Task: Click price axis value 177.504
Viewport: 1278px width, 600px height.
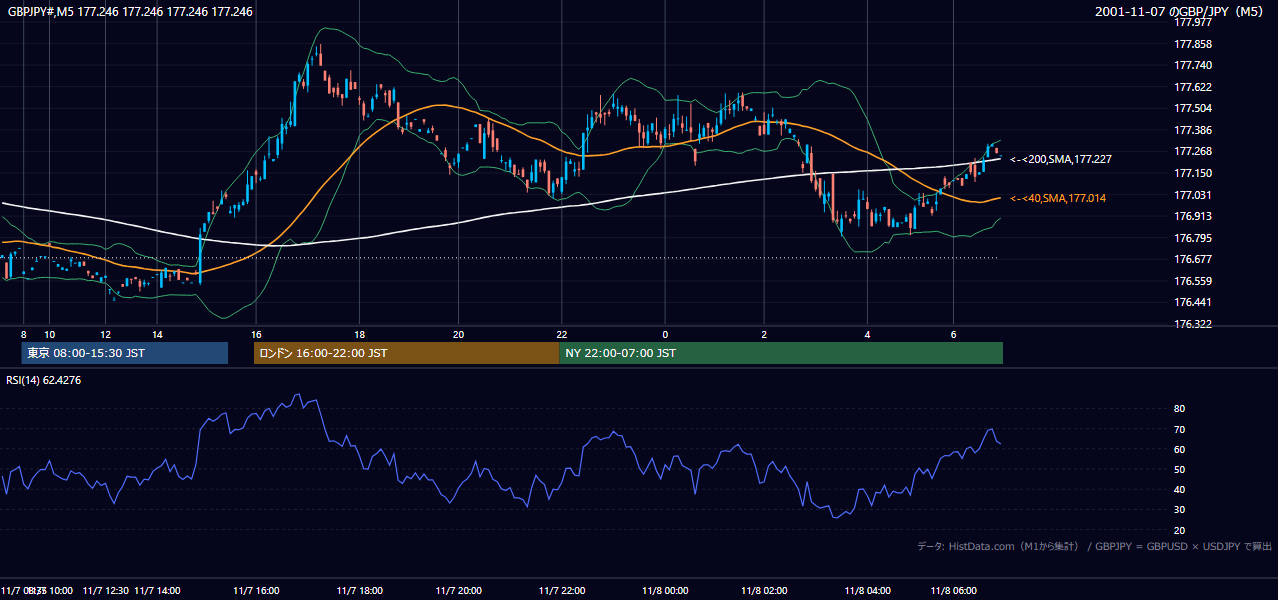Action: [x=1192, y=108]
